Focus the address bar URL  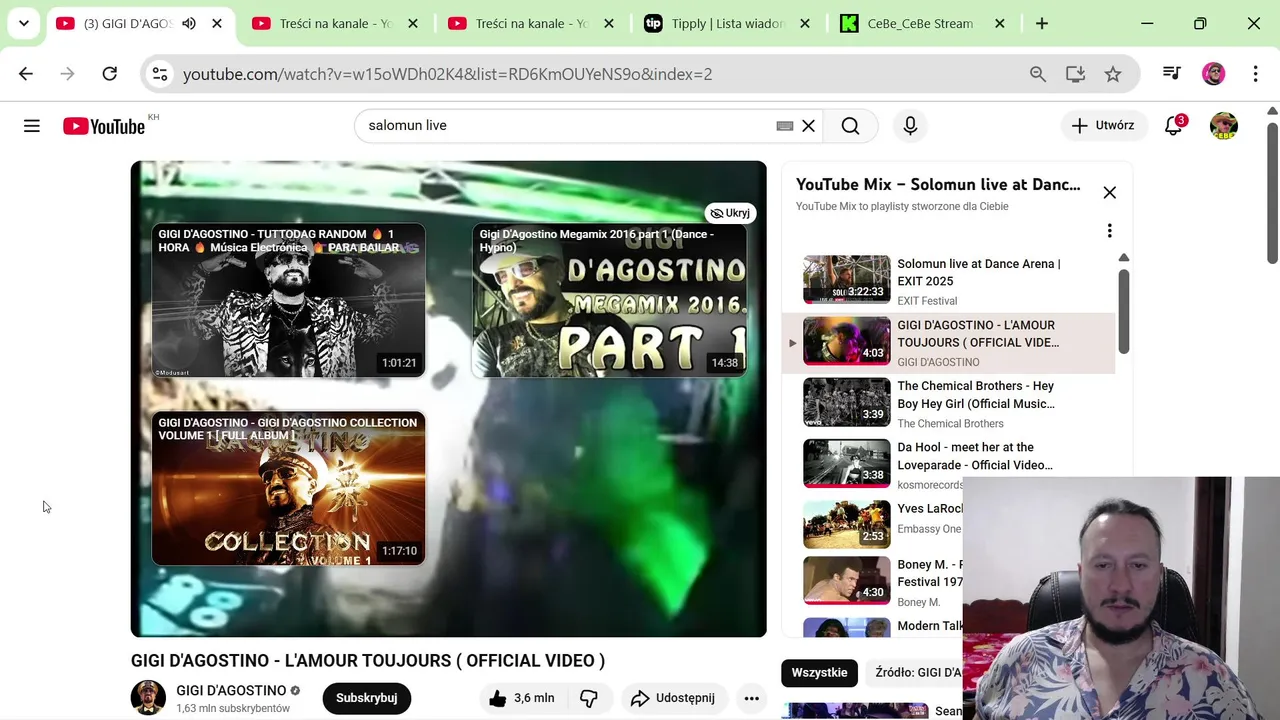coord(448,74)
